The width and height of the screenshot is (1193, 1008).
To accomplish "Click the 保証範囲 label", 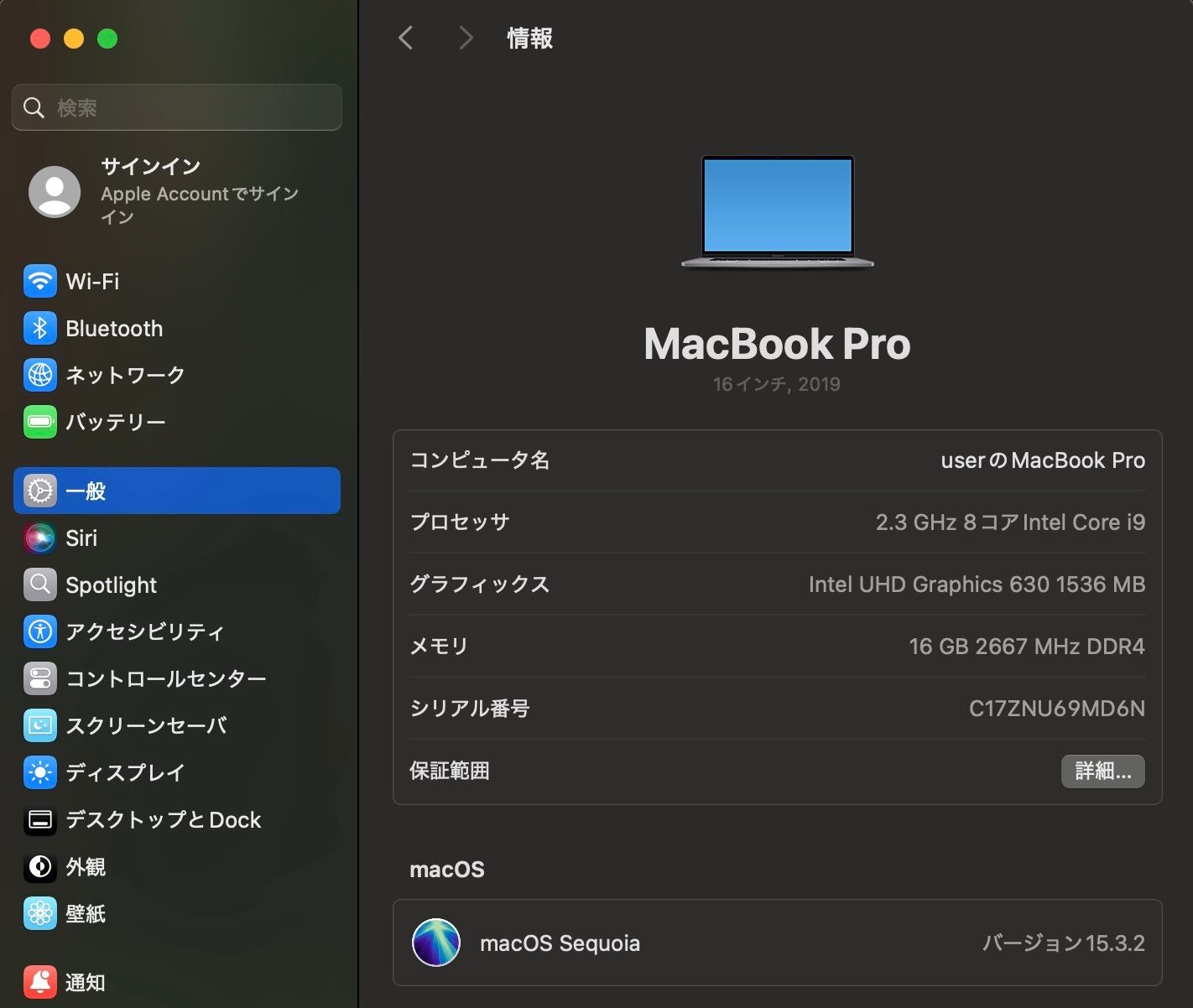I will pos(450,771).
